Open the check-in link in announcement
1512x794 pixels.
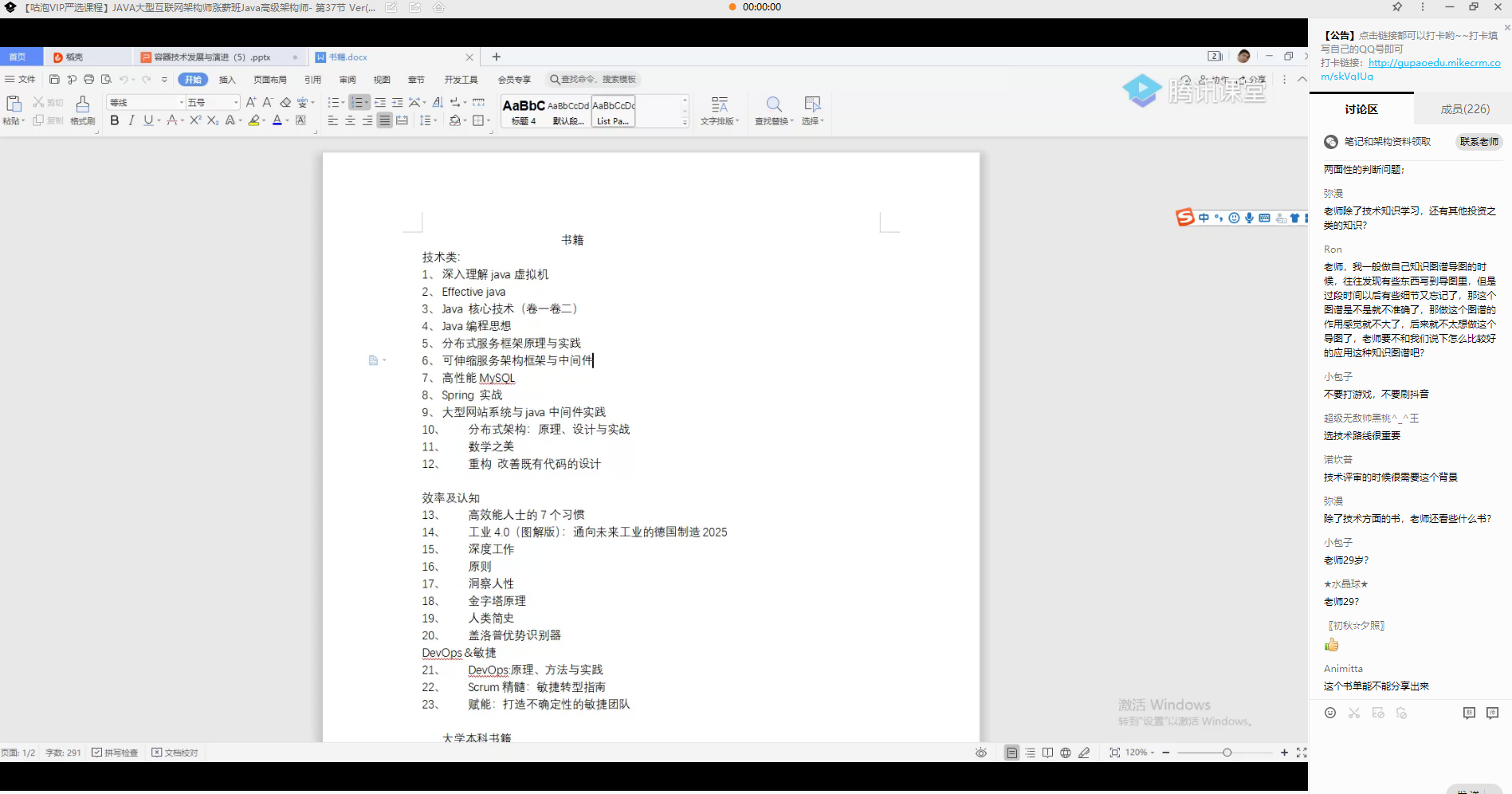coord(1434,63)
